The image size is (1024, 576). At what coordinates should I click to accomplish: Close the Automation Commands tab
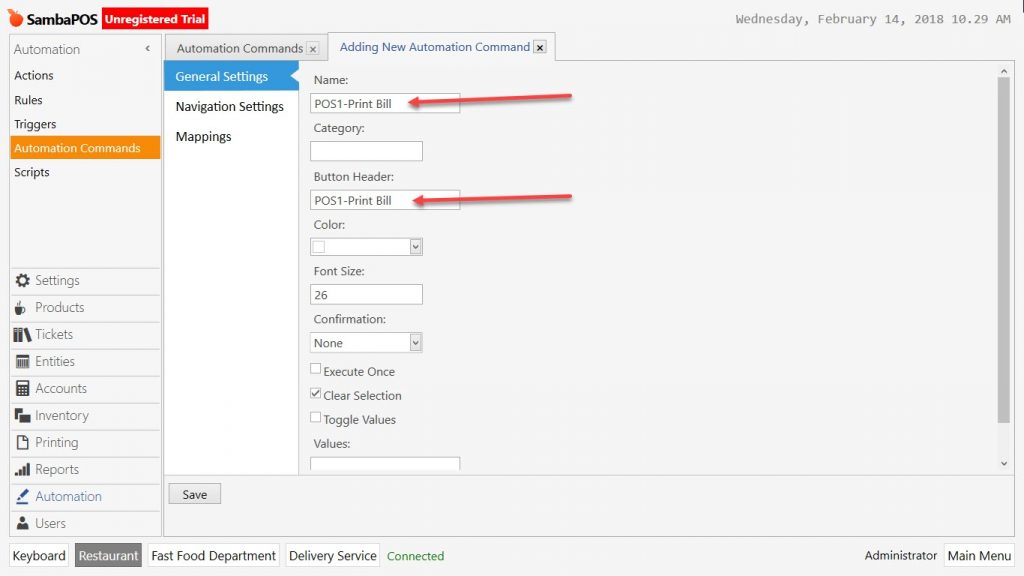(x=313, y=49)
